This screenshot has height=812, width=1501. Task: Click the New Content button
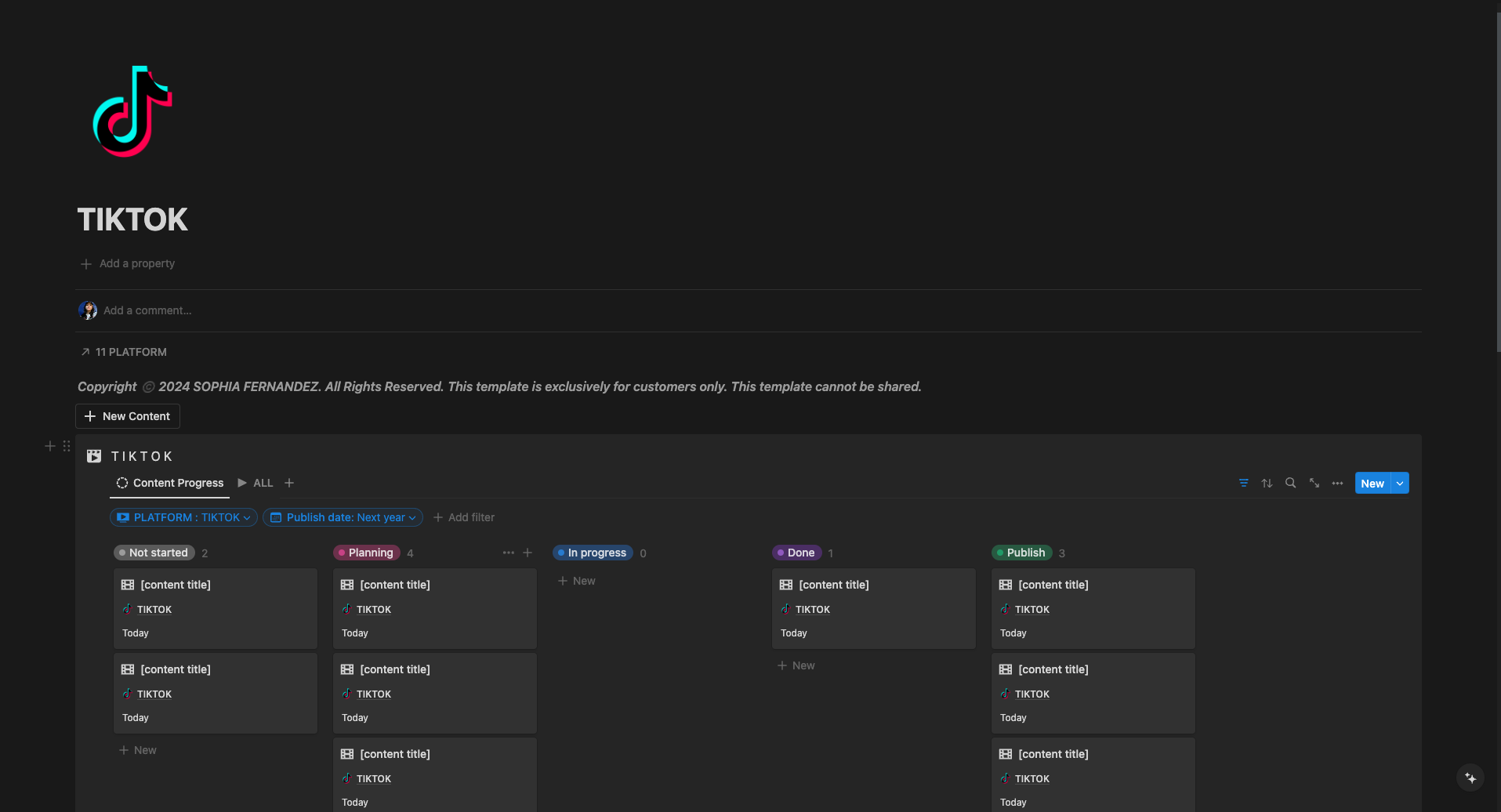128,416
